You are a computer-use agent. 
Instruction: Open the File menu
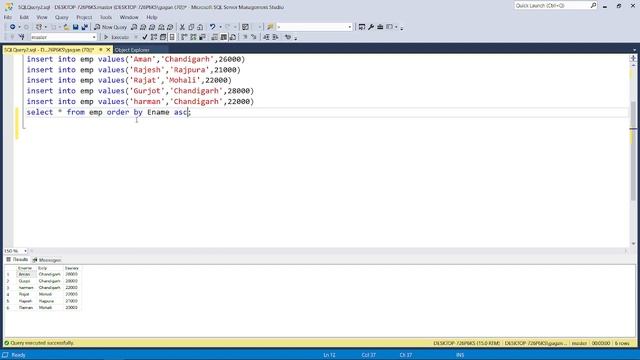coord(8,17)
